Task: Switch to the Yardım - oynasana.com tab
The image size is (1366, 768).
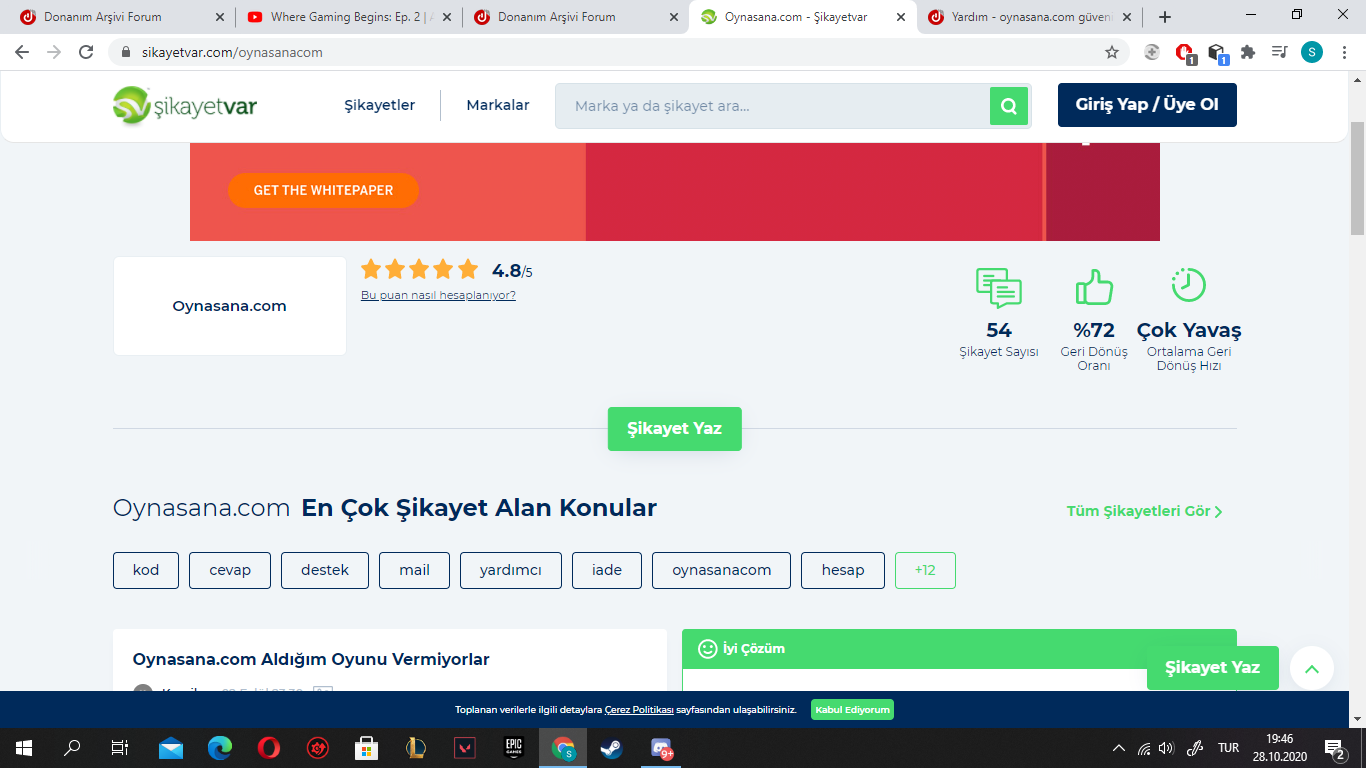Action: tap(1028, 17)
